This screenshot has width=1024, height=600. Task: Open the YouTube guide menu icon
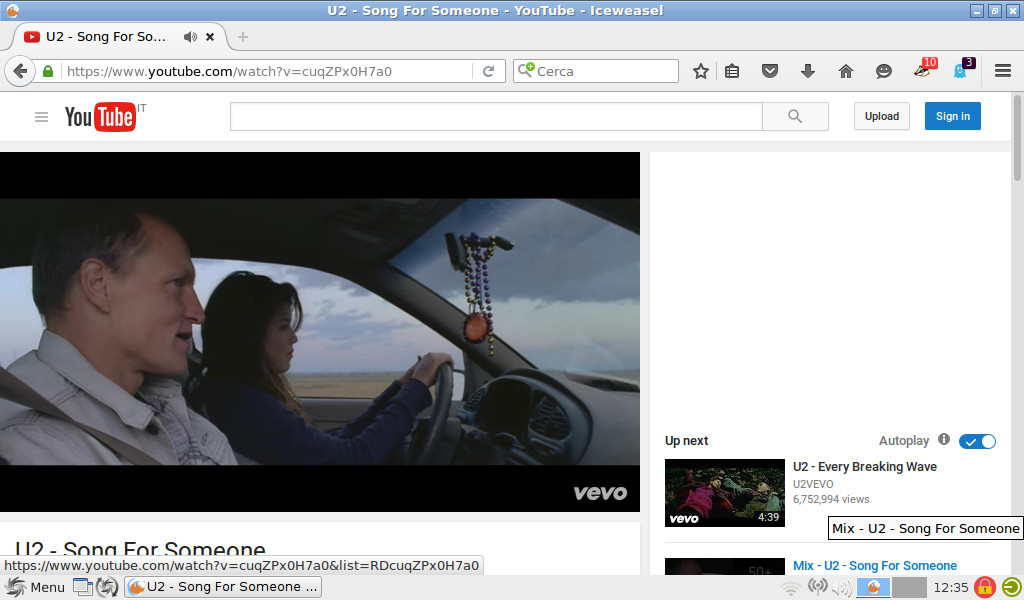41,117
